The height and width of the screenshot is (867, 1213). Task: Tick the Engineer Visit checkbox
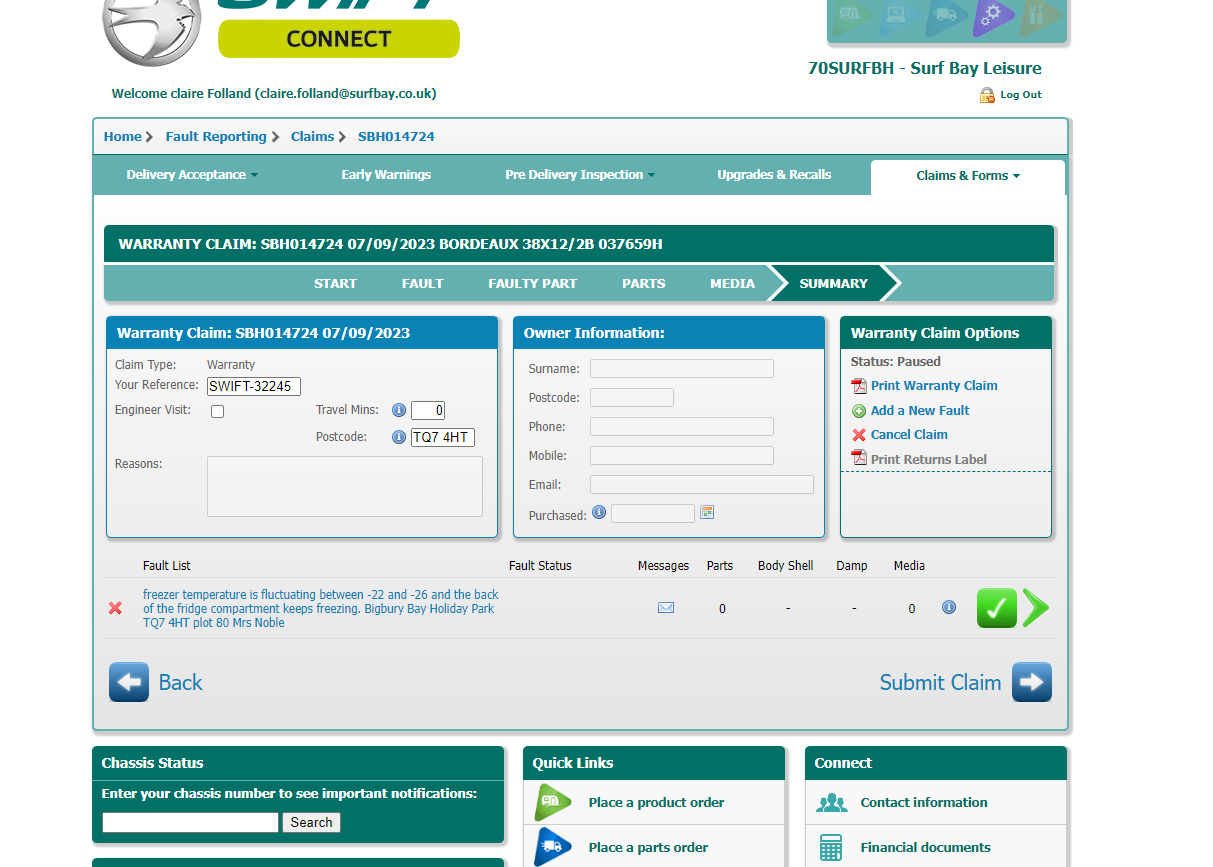(217, 411)
